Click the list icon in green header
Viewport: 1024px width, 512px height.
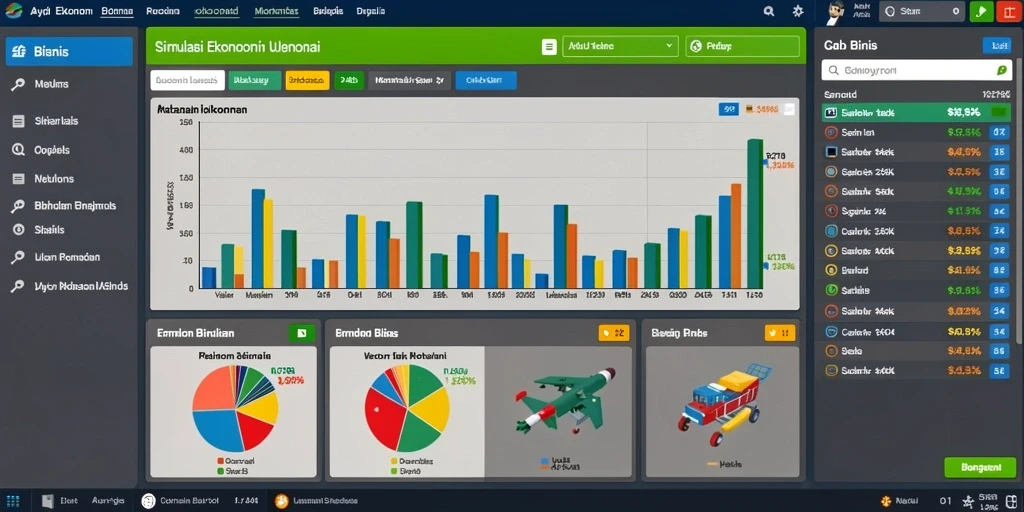tap(549, 46)
